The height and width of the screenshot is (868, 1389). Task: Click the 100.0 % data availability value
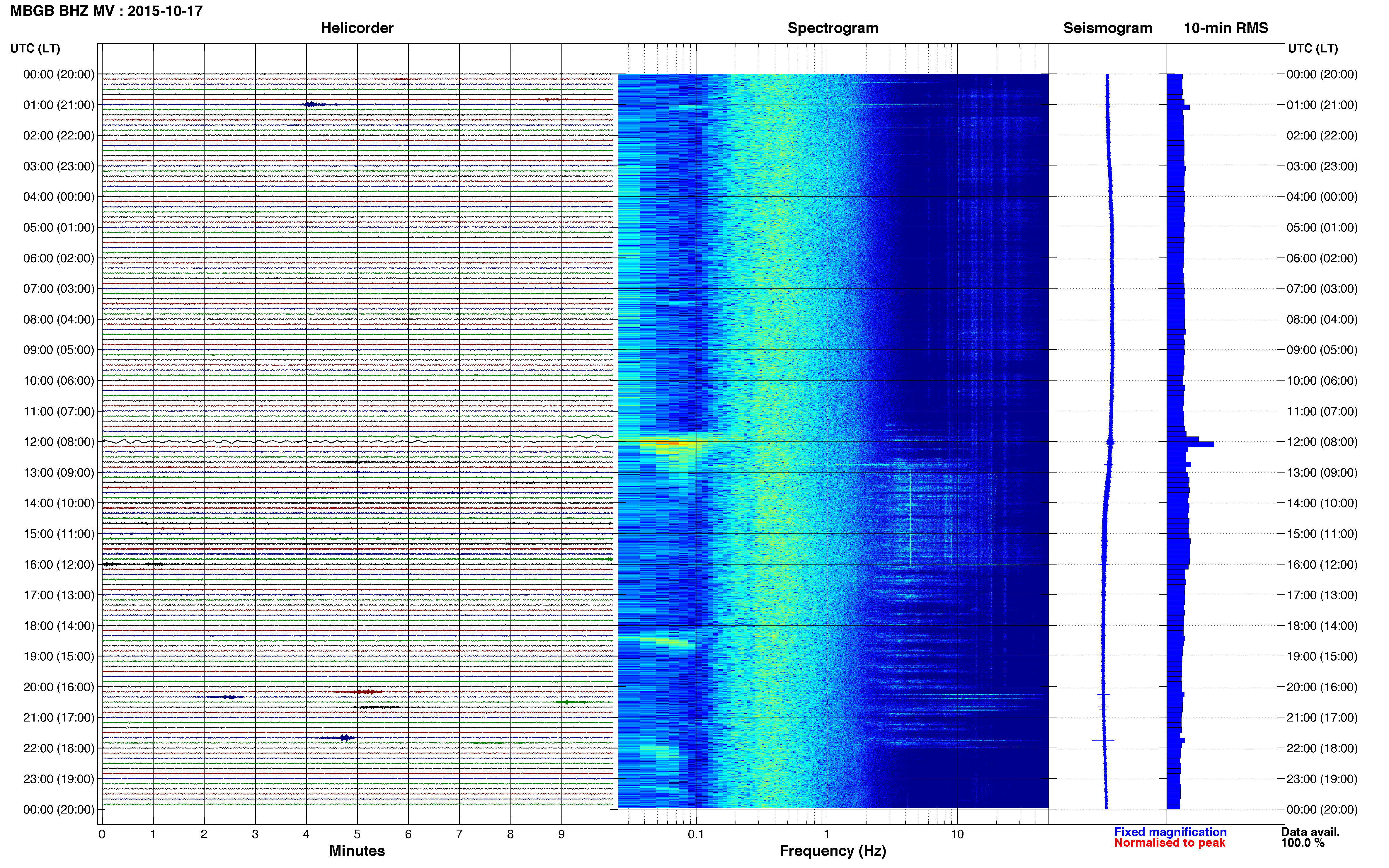point(1302,843)
